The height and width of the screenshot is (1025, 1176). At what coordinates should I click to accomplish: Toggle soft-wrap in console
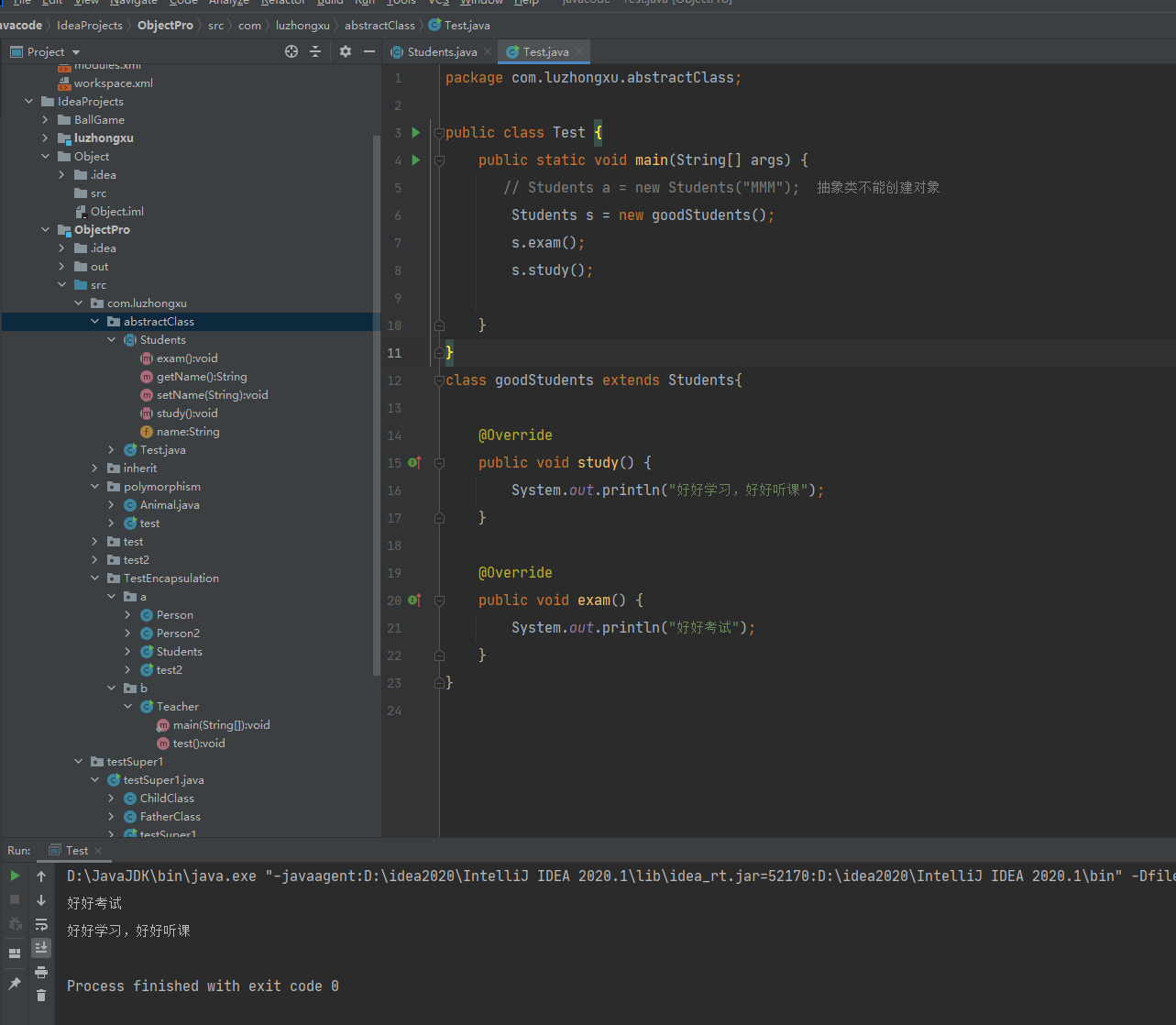[x=41, y=924]
